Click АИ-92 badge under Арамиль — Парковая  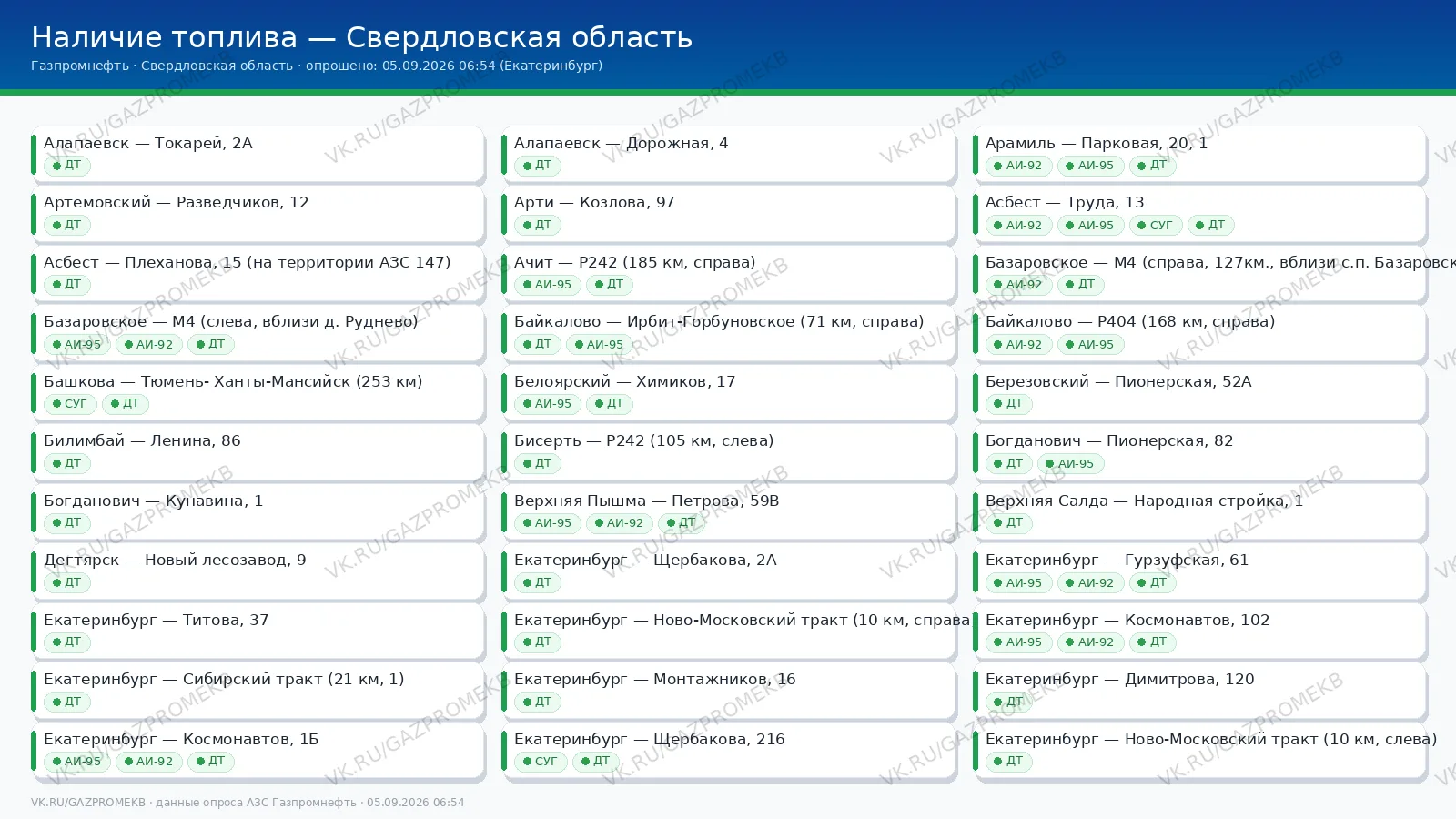click(1018, 166)
